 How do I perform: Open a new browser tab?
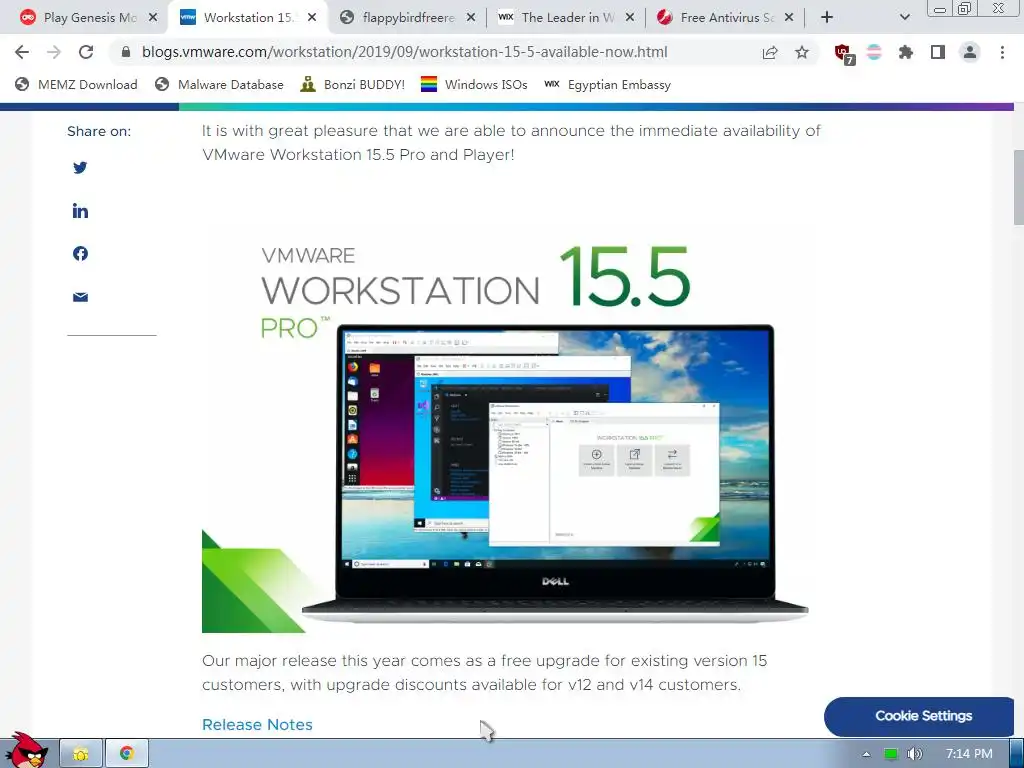point(827,17)
